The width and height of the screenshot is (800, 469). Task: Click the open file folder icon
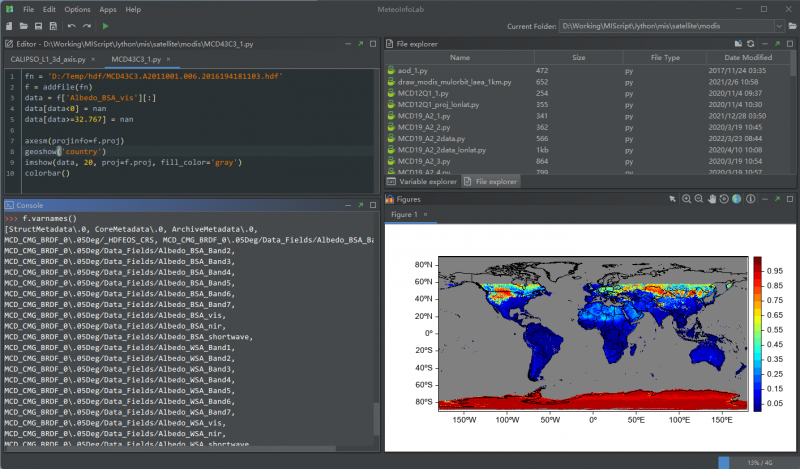pyautogui.click(x=25, y=25)
